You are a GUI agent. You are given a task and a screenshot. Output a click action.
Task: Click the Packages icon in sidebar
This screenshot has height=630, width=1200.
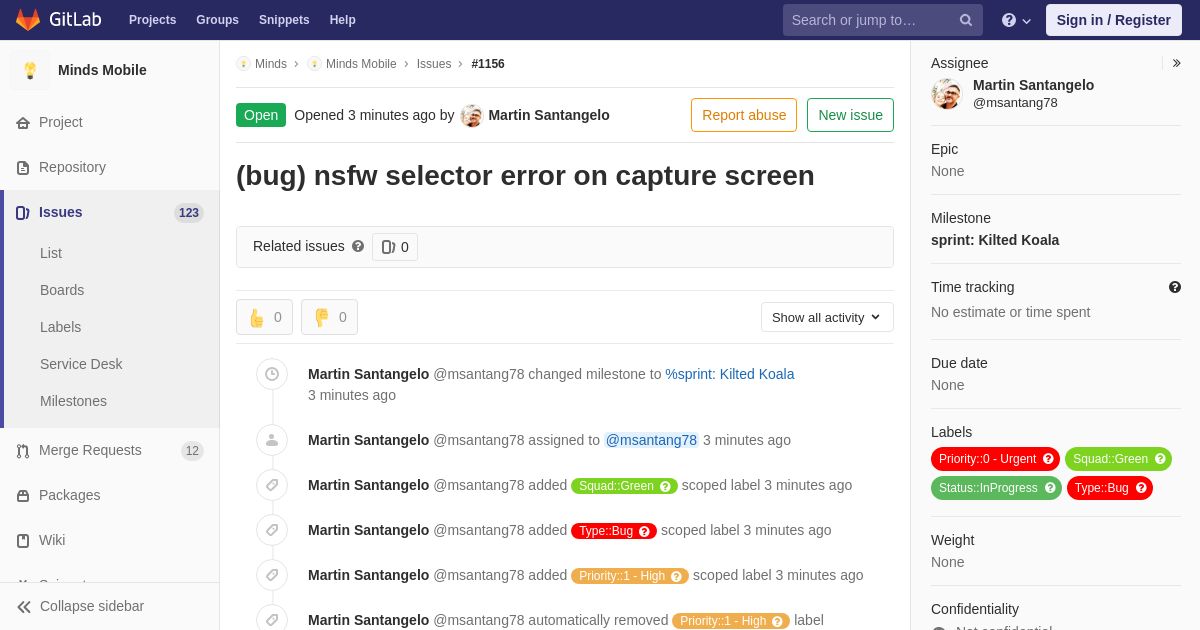(23, 495)
